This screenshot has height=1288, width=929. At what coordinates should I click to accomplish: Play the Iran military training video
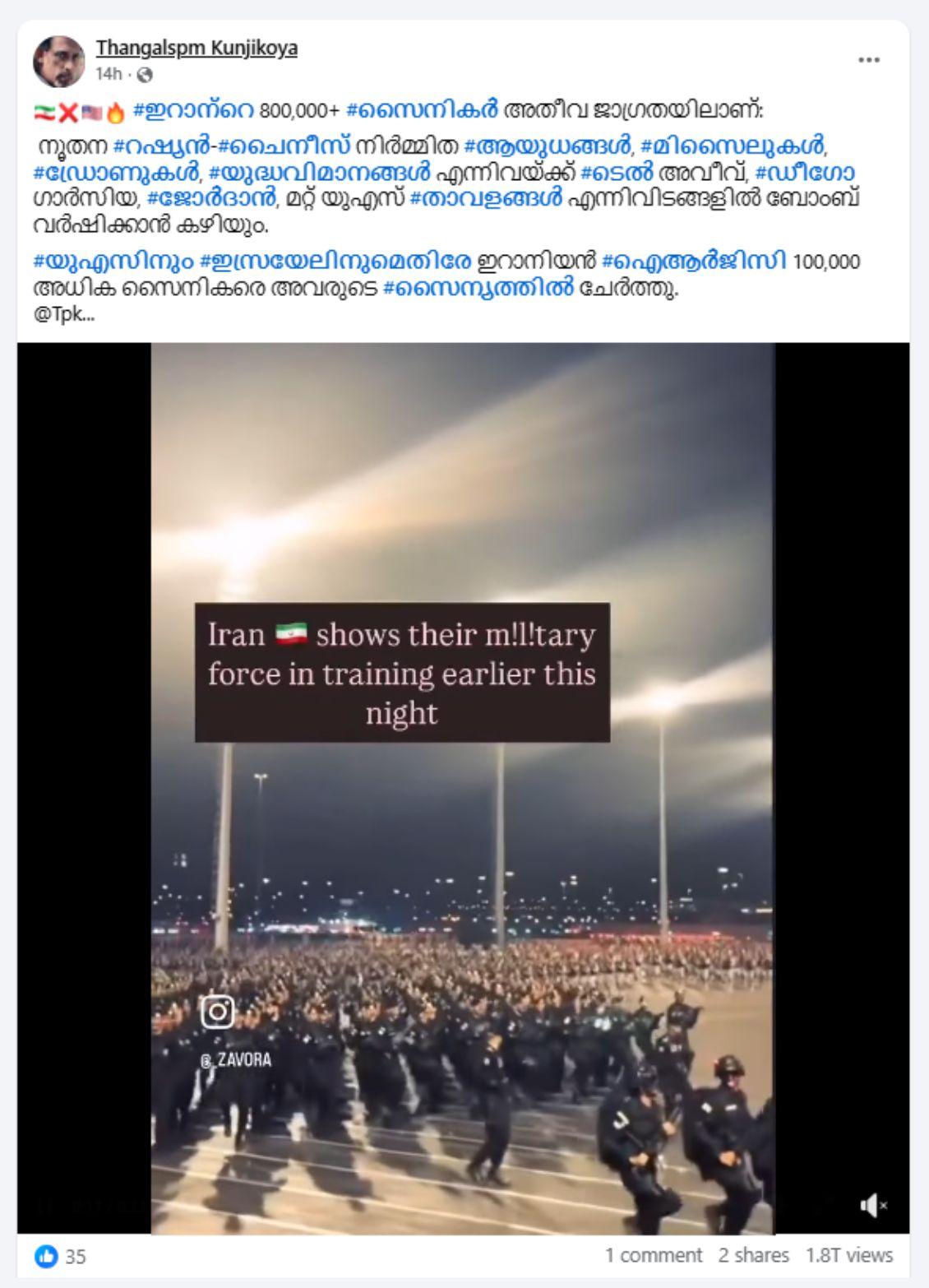pyautogui.click(x=463, y=789)
